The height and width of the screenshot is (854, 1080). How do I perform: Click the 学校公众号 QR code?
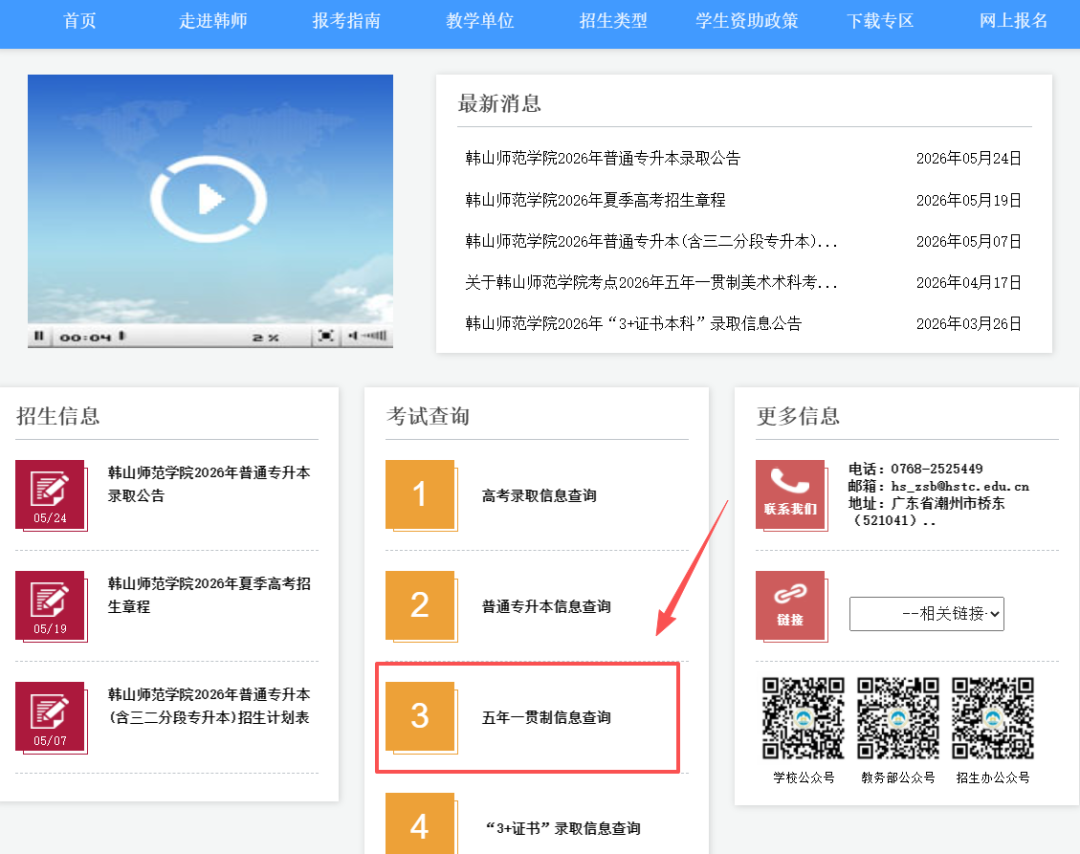pyautogui.click(x=803, y=718)
